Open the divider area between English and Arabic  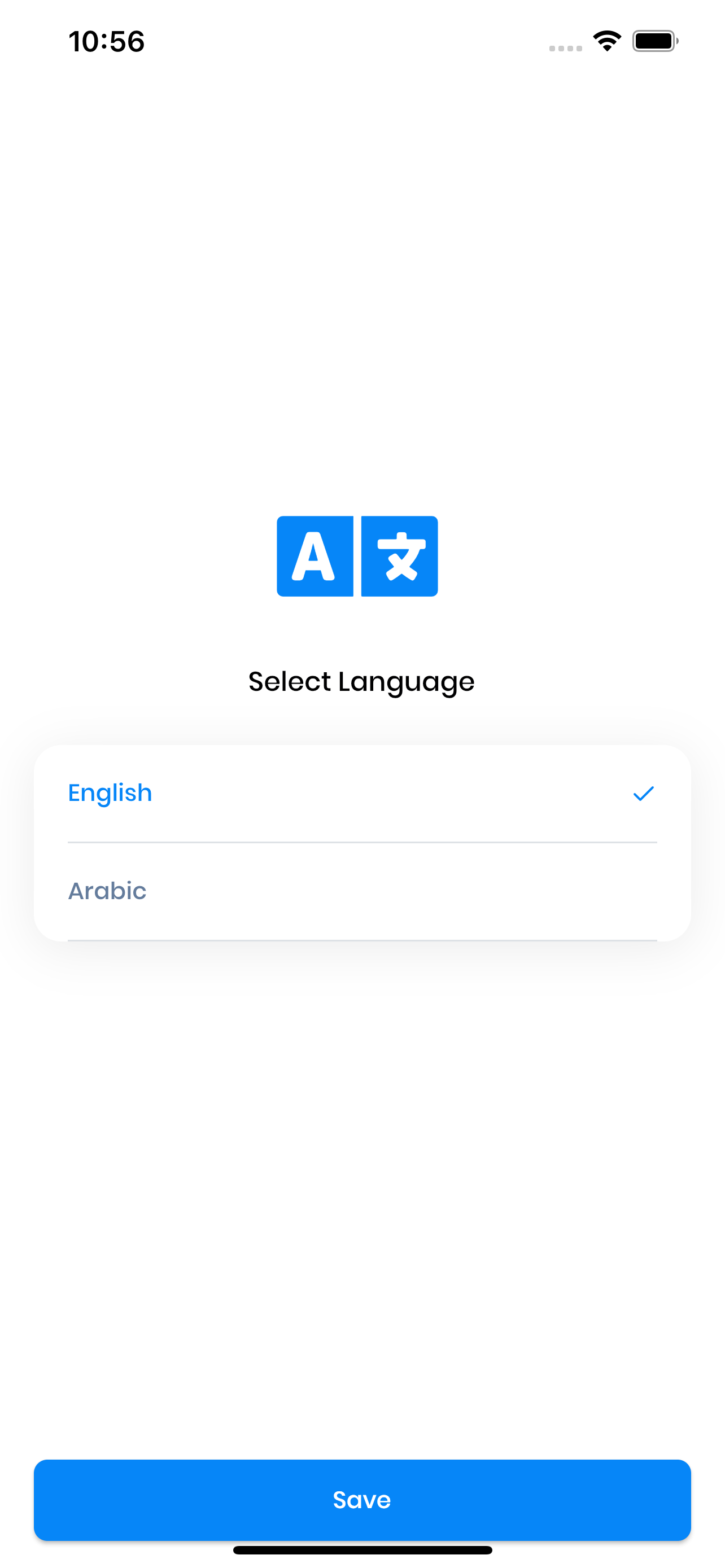(x=362, y=843)
